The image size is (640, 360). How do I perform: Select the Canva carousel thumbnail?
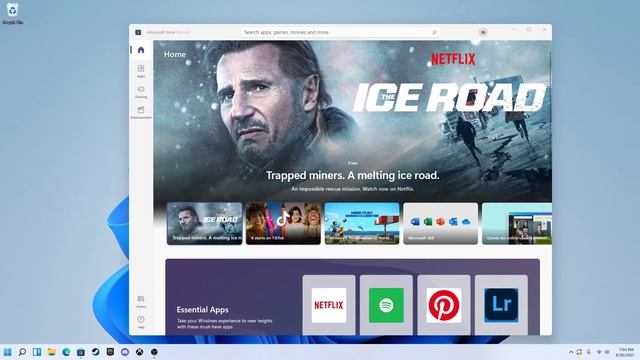tap(517, 223)
